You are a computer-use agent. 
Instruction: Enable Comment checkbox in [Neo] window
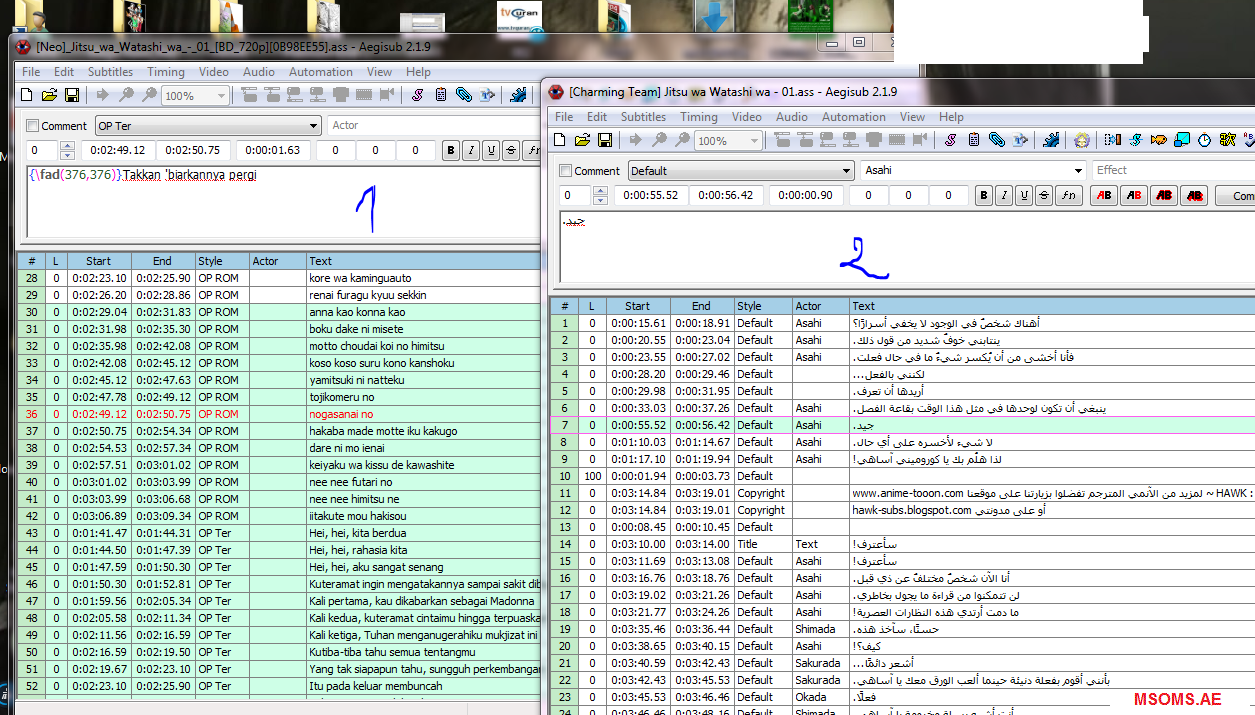click(x=33, y=126)
